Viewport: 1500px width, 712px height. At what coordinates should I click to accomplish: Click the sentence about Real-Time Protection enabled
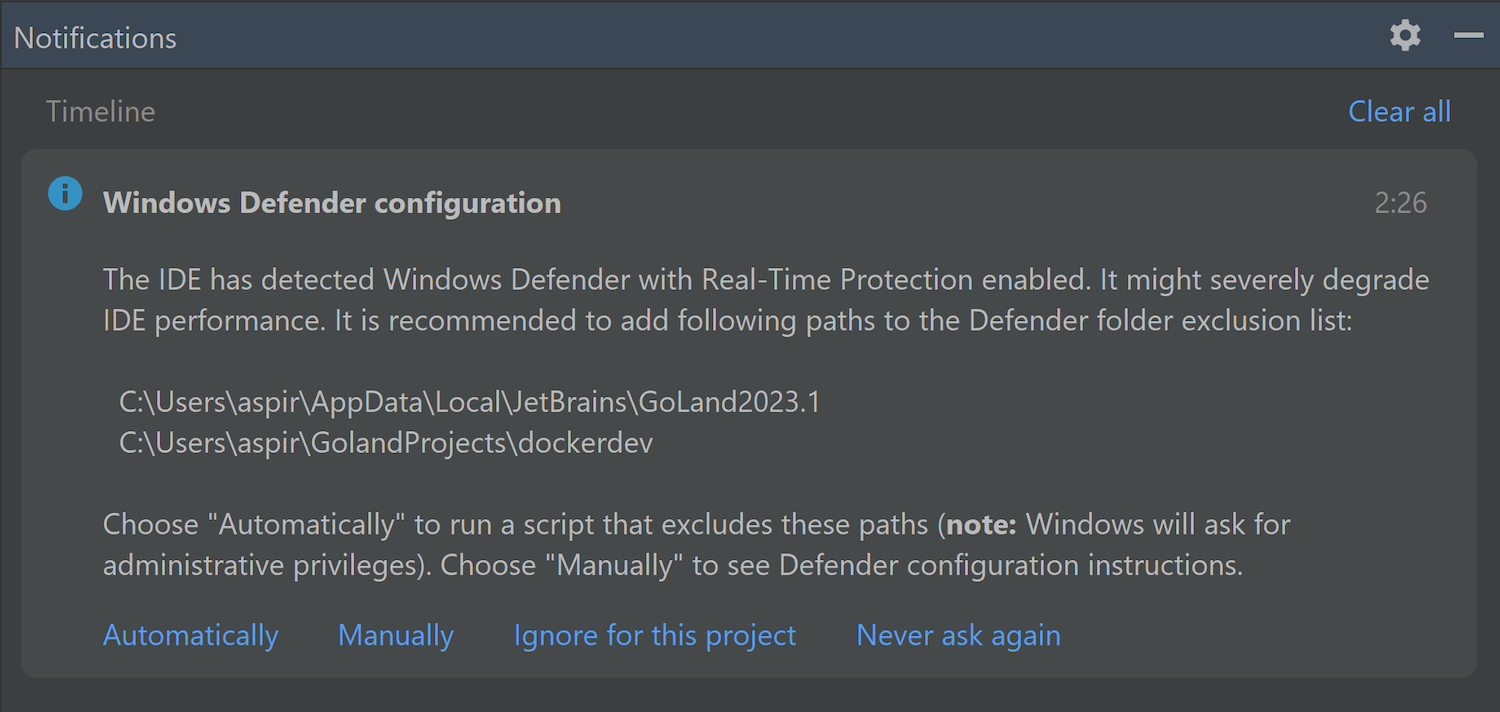click(766, 280)
